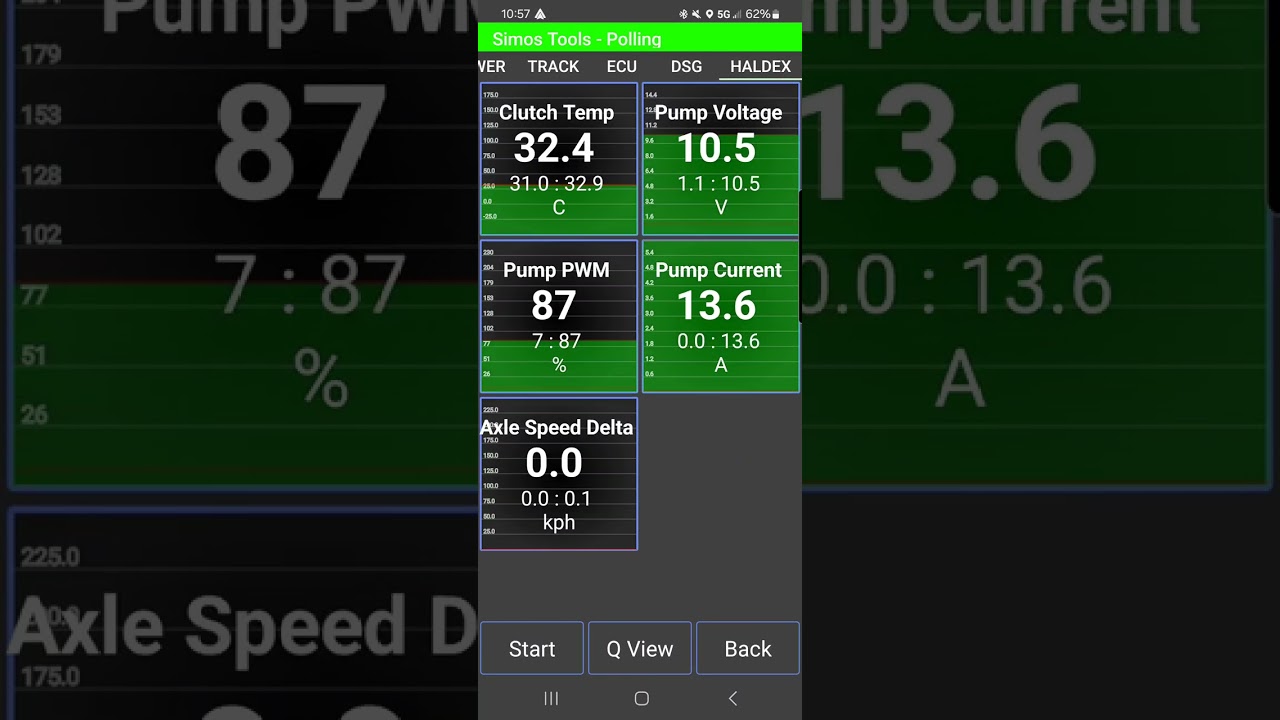
Task: Tap the battery icon in status bar
Action: click(775, 14)
